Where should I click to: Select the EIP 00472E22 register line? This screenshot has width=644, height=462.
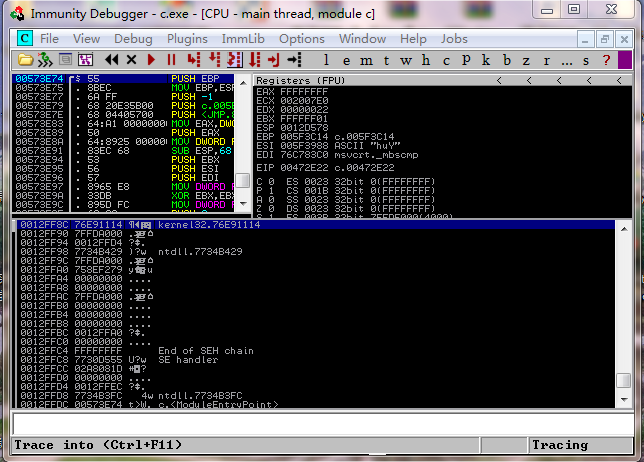pyautogui.click(x=325, y=168)
